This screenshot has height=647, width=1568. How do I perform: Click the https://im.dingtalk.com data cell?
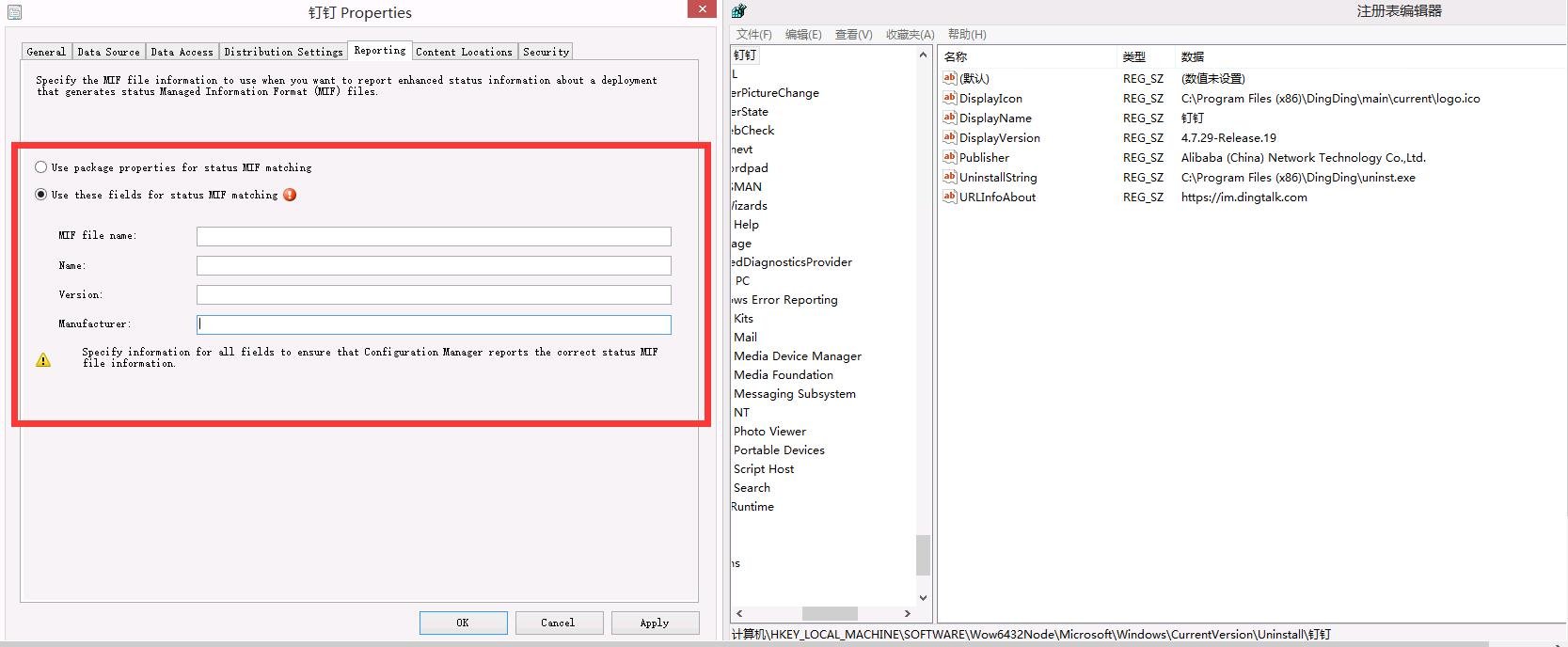(1244, 197)
